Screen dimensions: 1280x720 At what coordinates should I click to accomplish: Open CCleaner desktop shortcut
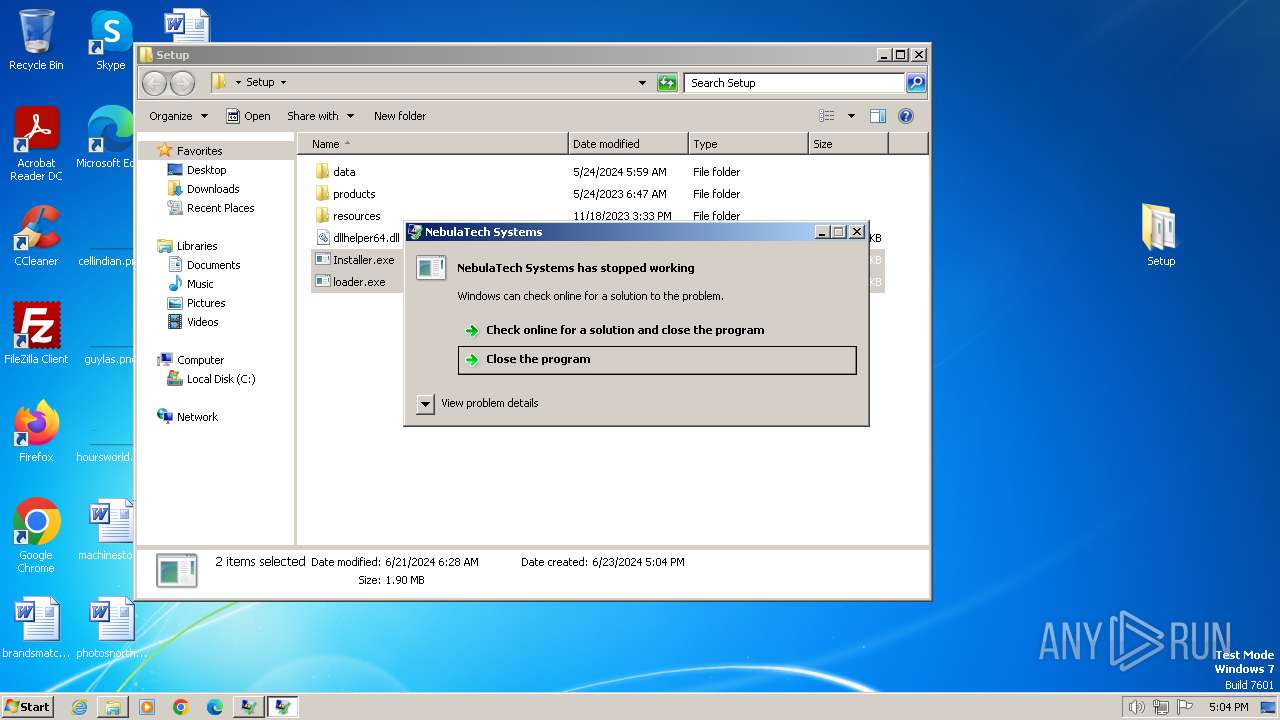(x=36, y=237)
